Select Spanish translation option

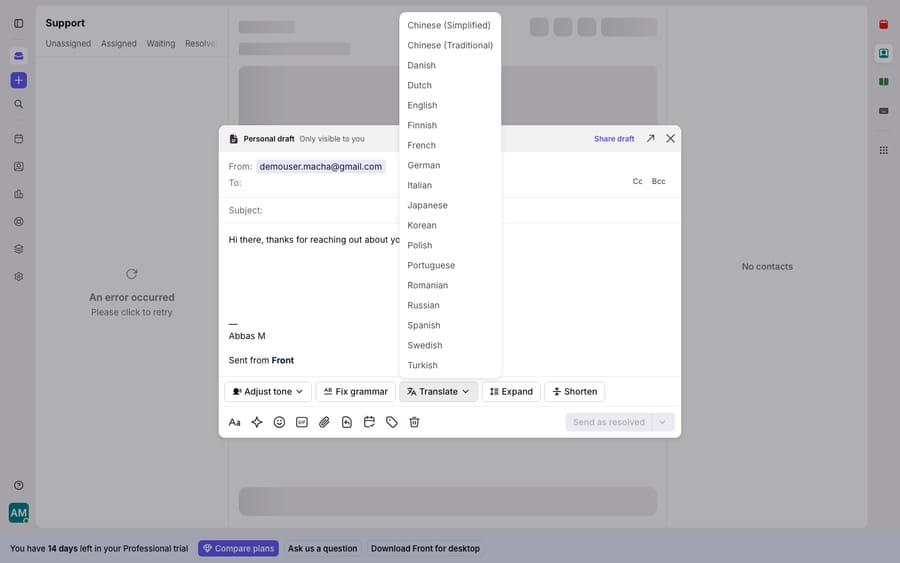(450, 325)
